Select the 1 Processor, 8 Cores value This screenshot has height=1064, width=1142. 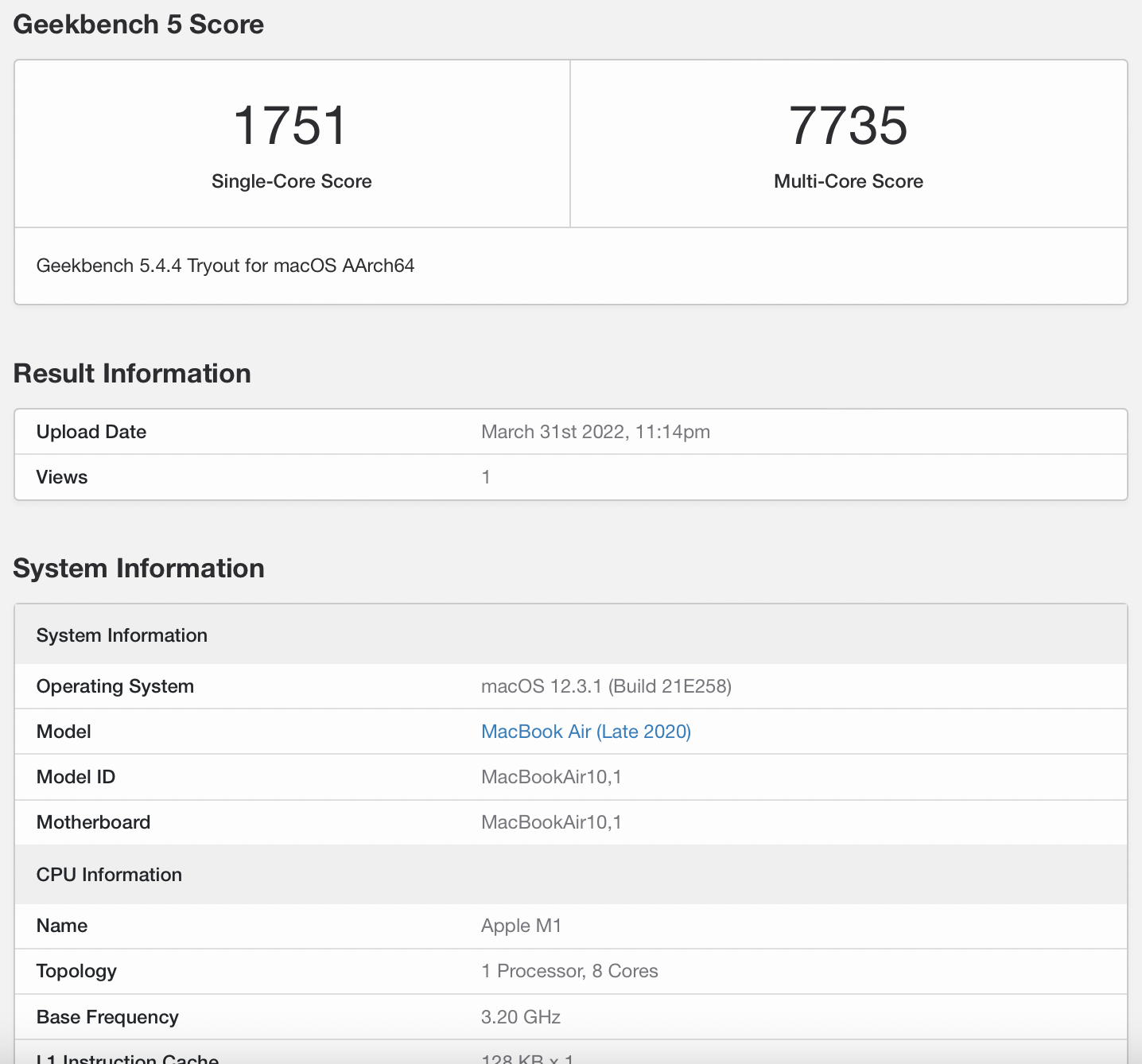[x=569, y=971]
